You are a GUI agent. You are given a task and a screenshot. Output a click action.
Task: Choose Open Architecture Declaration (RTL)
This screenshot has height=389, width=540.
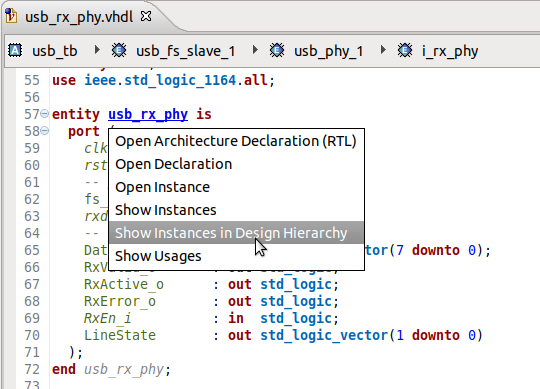pos(237,141)
